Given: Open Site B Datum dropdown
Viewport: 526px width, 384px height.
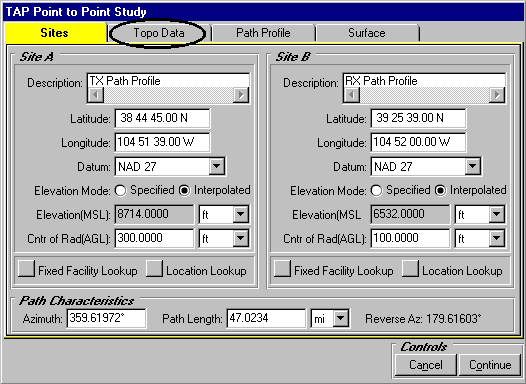Looking at the screenshot, I should point(472,166).
